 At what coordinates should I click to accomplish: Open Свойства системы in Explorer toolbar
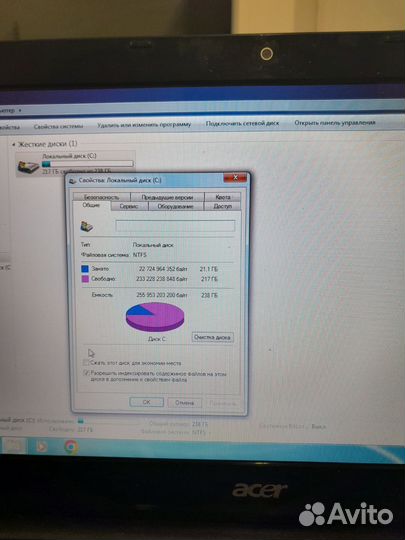(x=59, y=126)
